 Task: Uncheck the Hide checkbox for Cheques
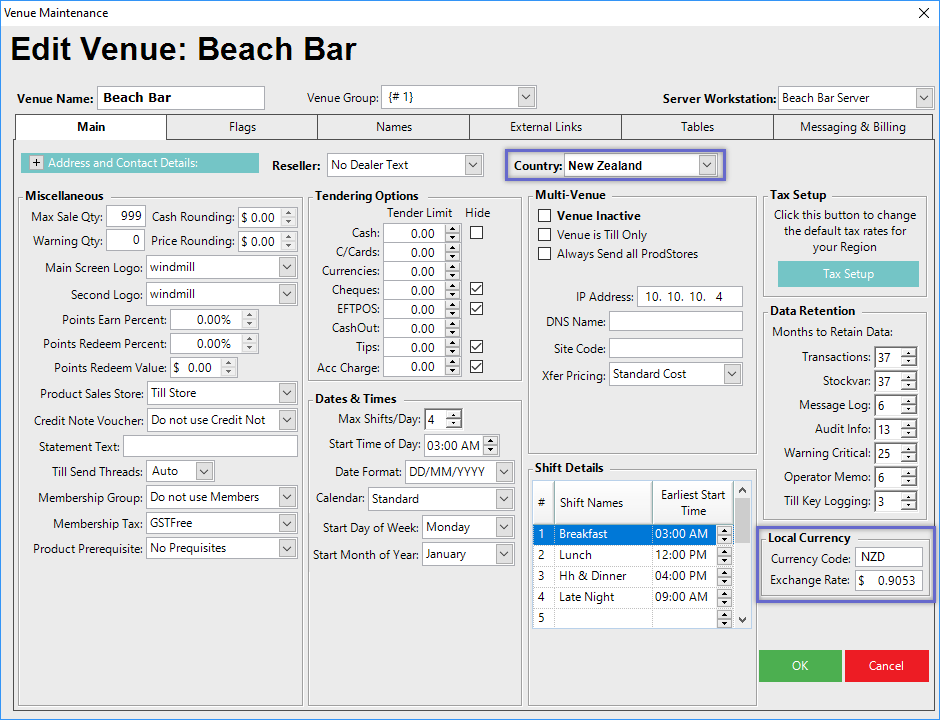pos(477,290)
